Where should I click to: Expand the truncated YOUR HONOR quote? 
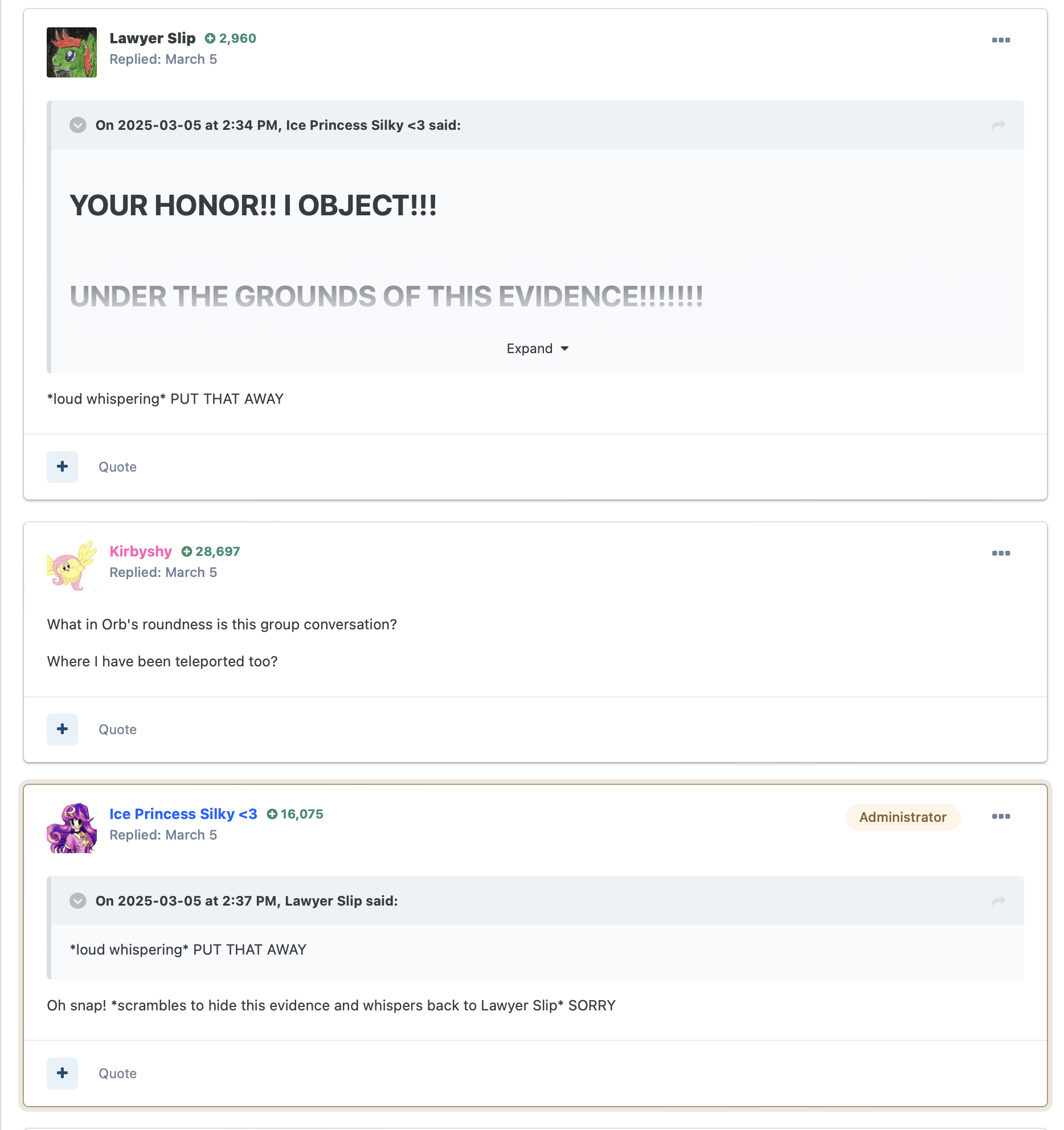[538, 349]
